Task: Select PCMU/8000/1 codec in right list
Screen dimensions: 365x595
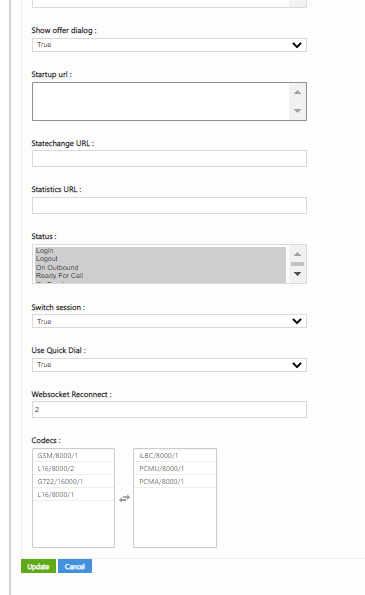Action: [x=175, y=468]
